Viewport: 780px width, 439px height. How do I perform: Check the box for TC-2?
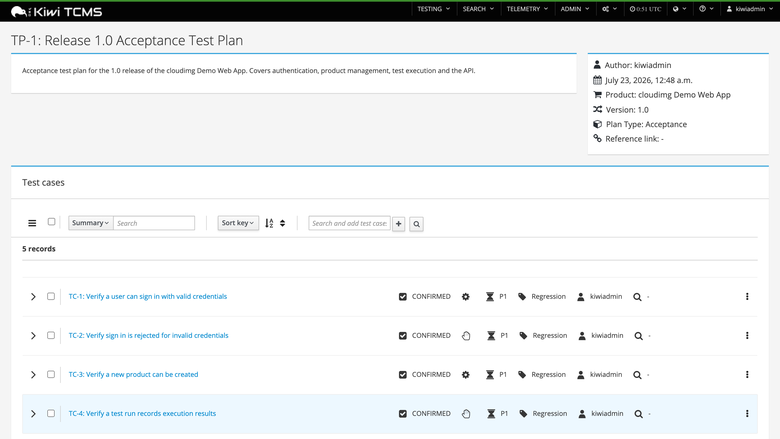pos(51,336)
